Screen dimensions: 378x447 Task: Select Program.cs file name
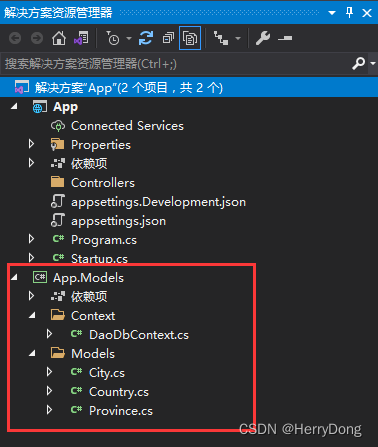tap(104, 240)
